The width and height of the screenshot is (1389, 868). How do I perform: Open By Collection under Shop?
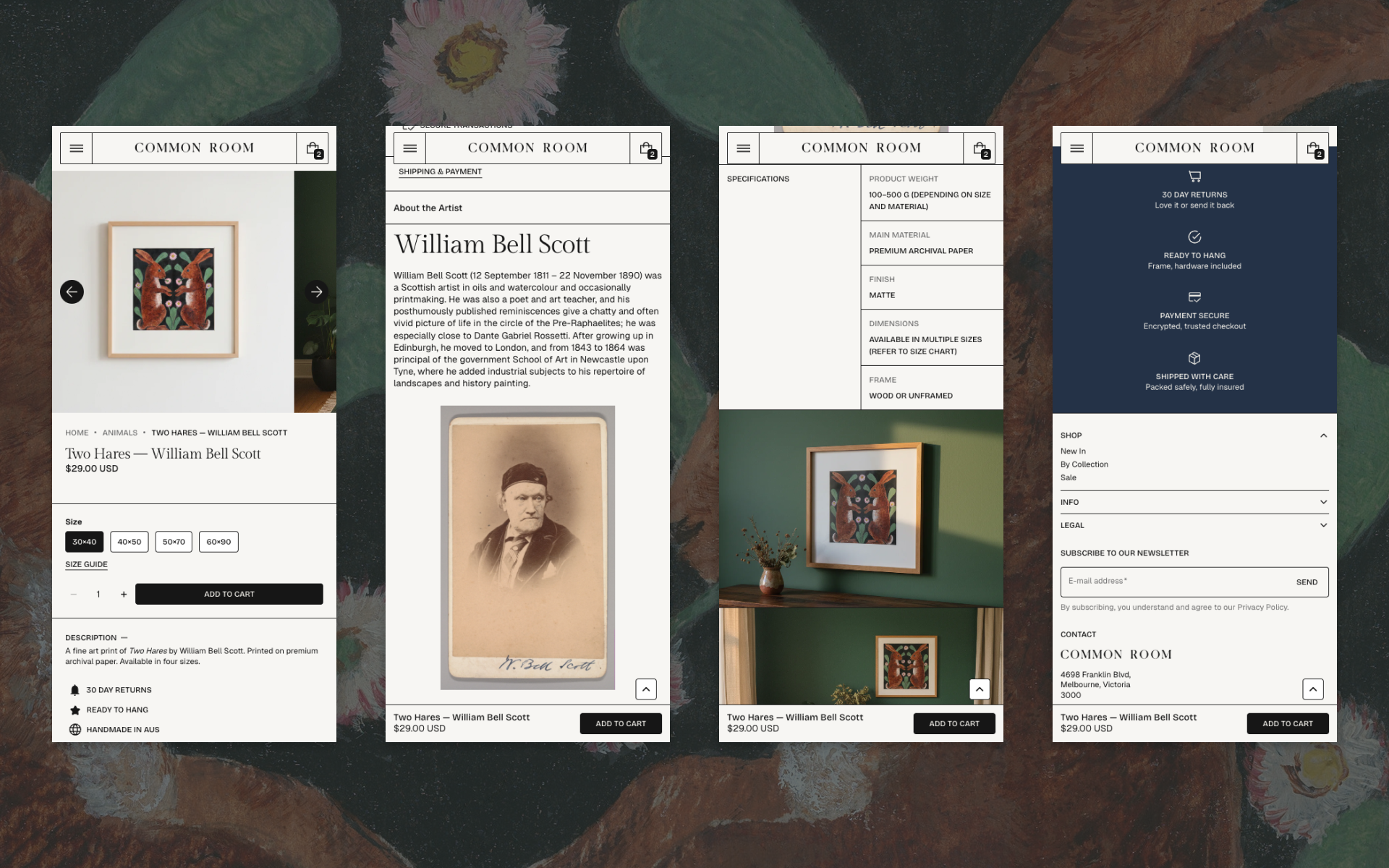pos(1084,464)
